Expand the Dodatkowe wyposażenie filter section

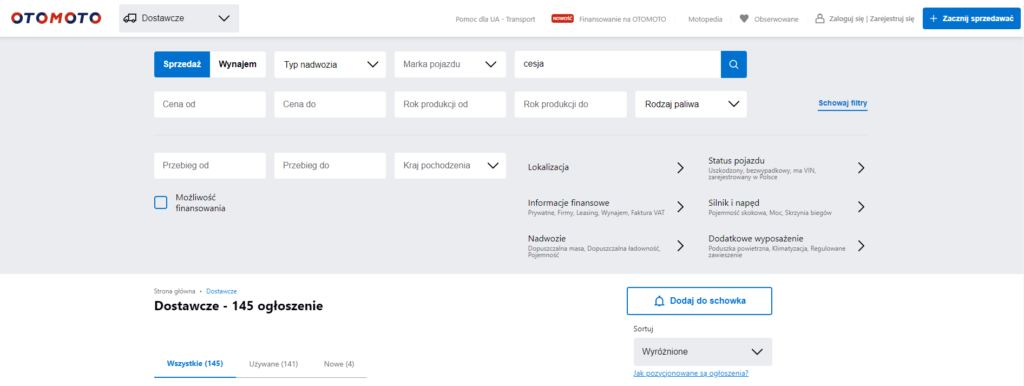(x=786, y=246)
